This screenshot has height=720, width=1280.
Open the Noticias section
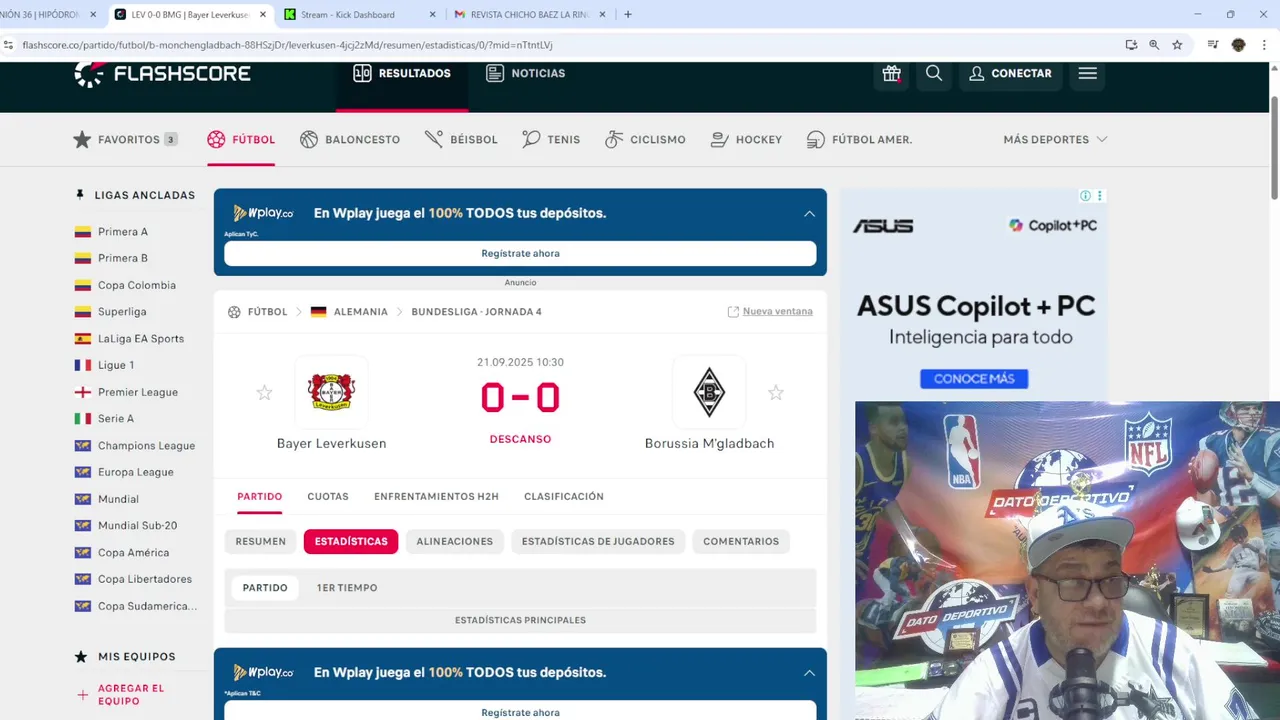526,73
